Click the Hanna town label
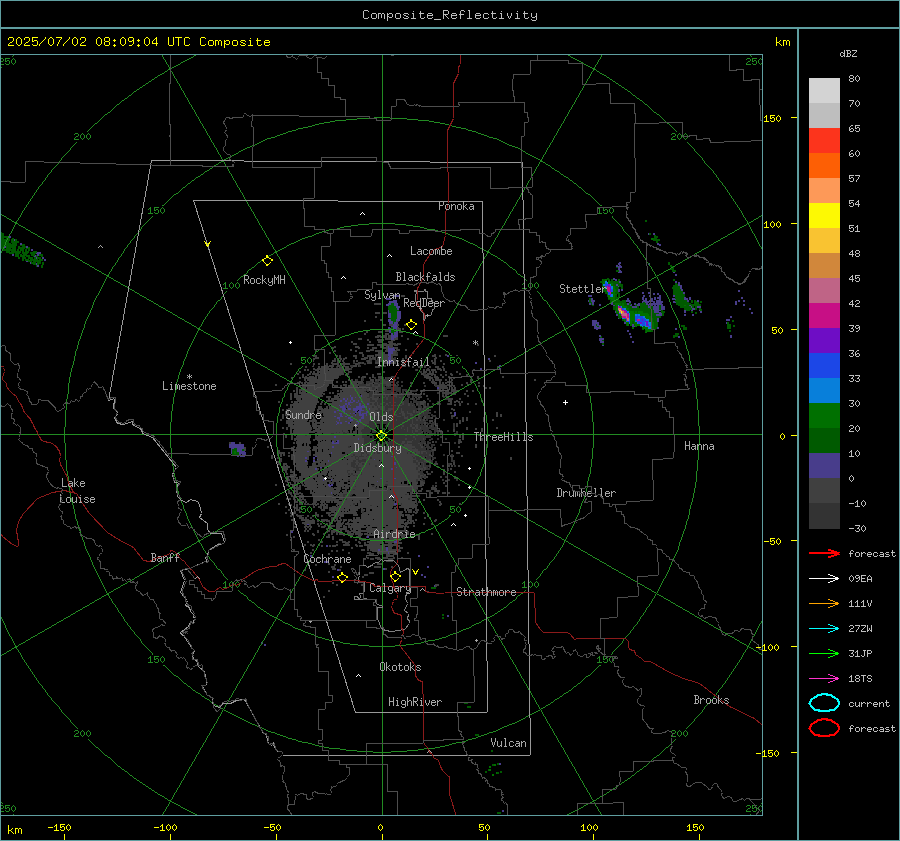 [x=699, y=446]
